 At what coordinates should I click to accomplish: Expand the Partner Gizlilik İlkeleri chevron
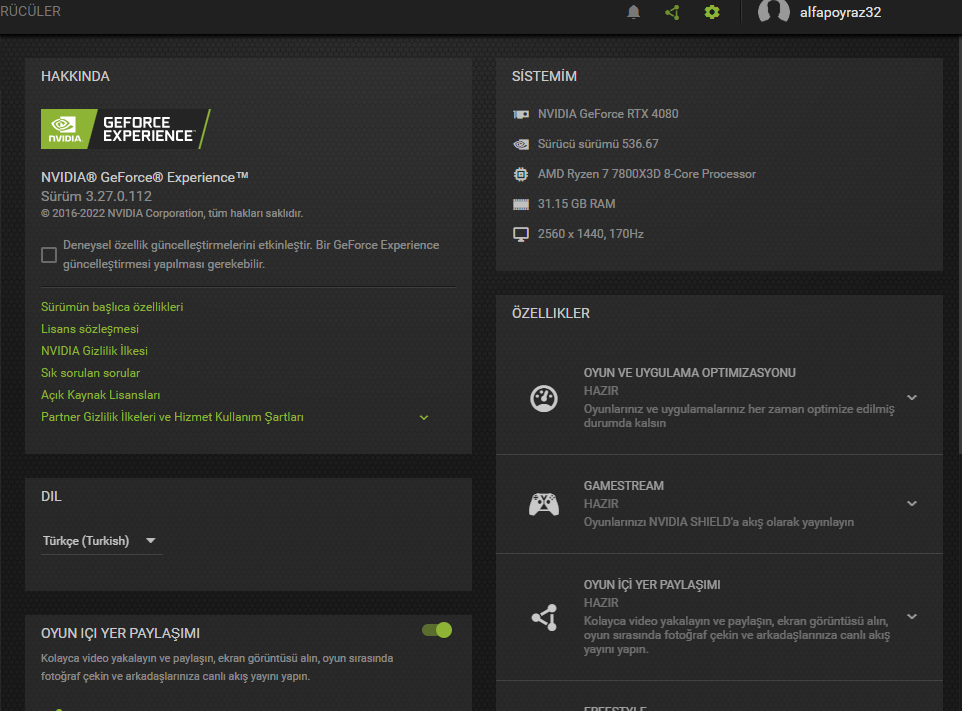(424, 418)
